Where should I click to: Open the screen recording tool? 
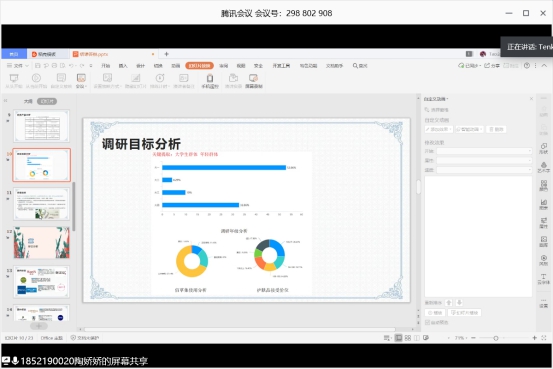[x=254, y=81]
